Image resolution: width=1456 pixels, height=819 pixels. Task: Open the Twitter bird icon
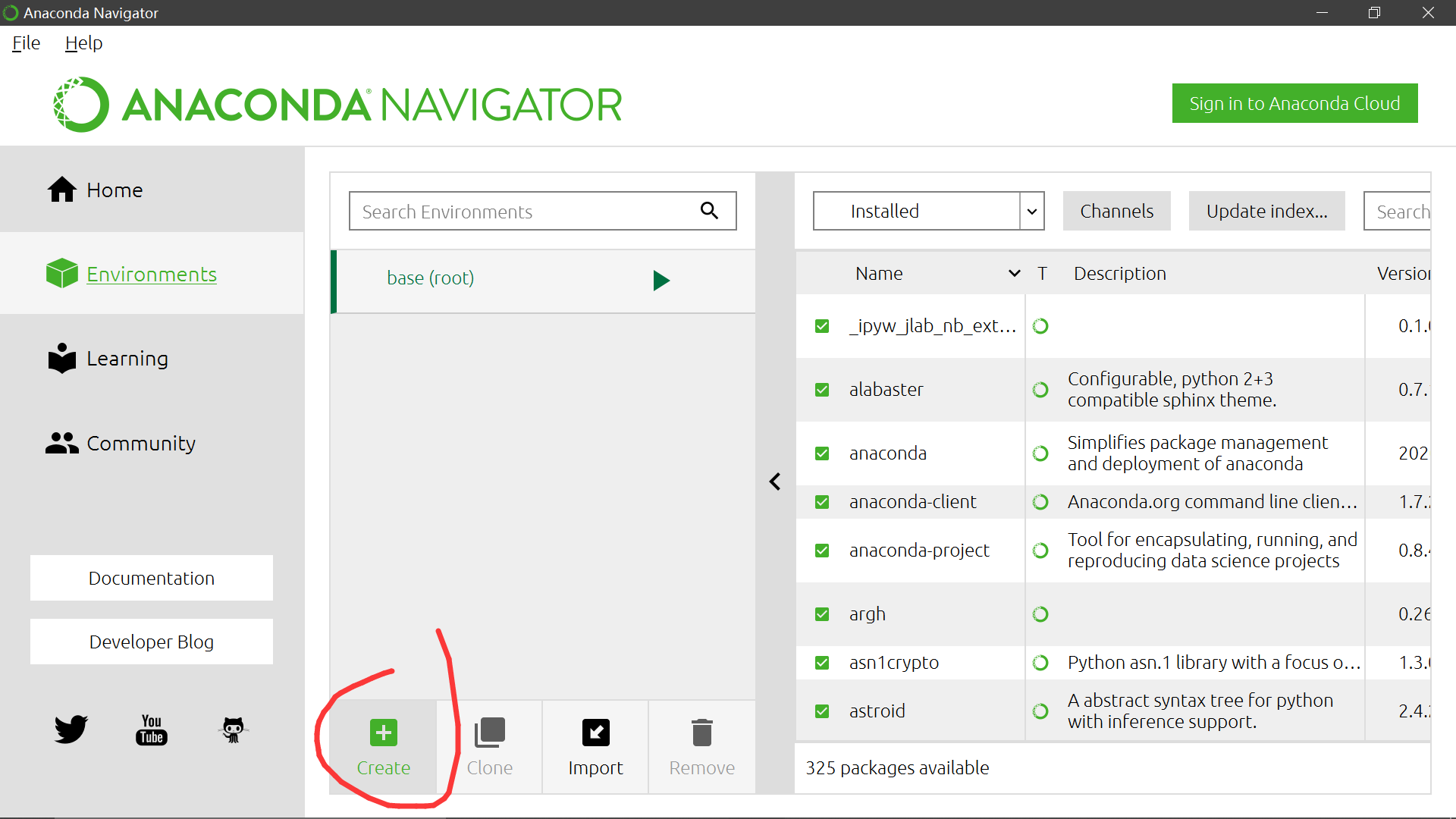tap(71, 730)
